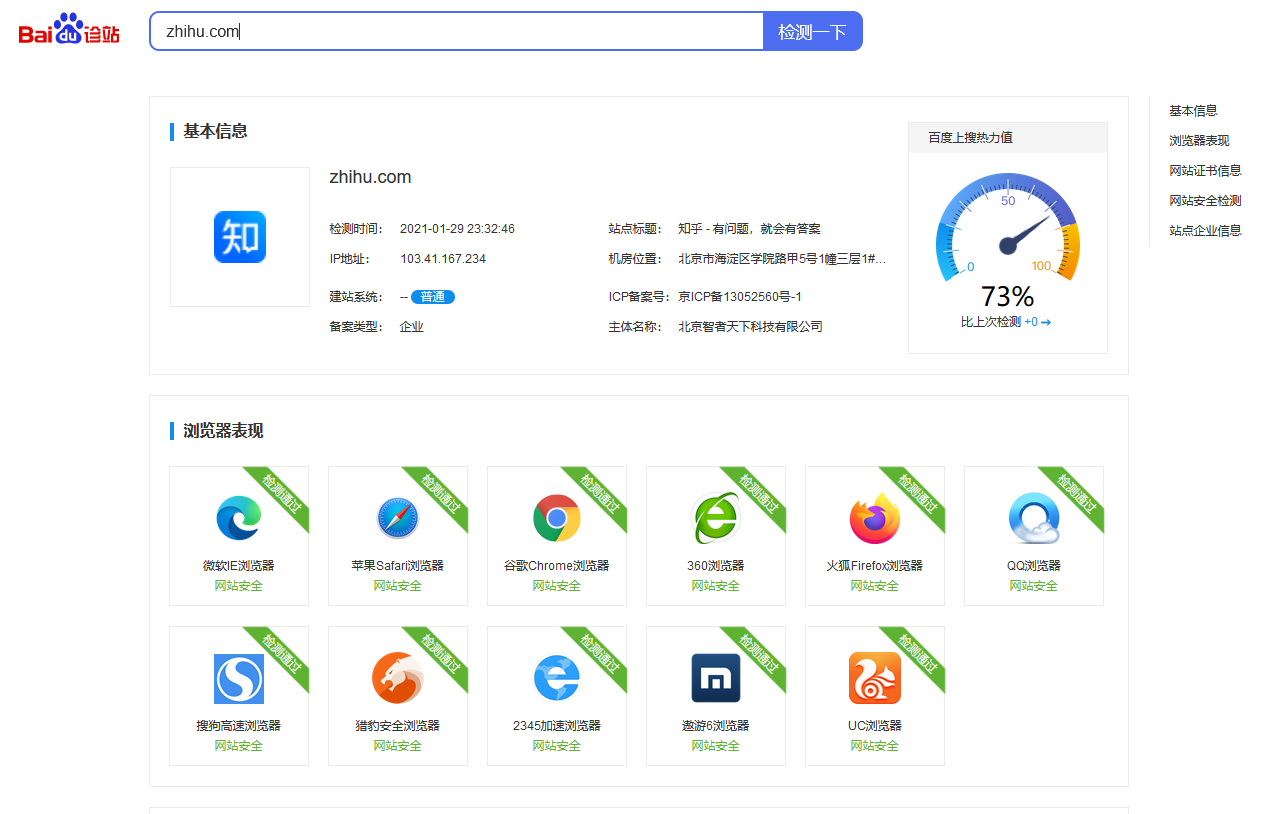Viewport: 1286px width, 814px height.
Task: Jump to 基本信息 in side navigation
Action: [1193, 111]
